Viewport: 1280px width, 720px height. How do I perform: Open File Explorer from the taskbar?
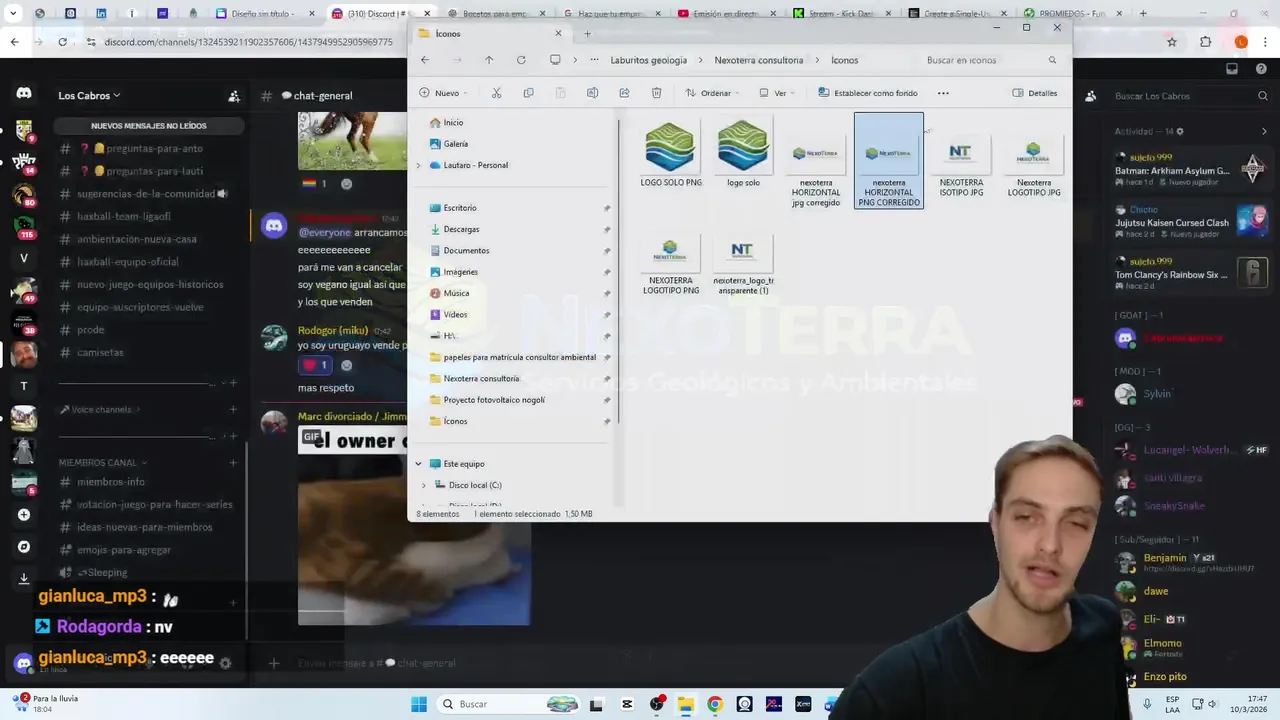685,704
